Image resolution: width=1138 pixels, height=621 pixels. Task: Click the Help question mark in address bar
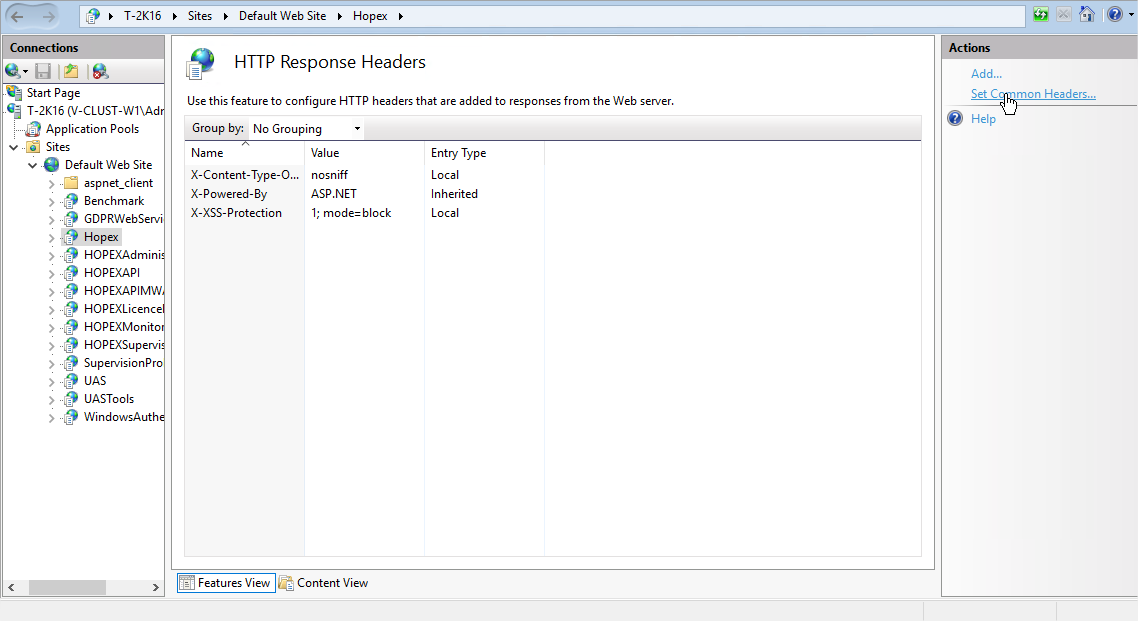tap(1114, 15)
